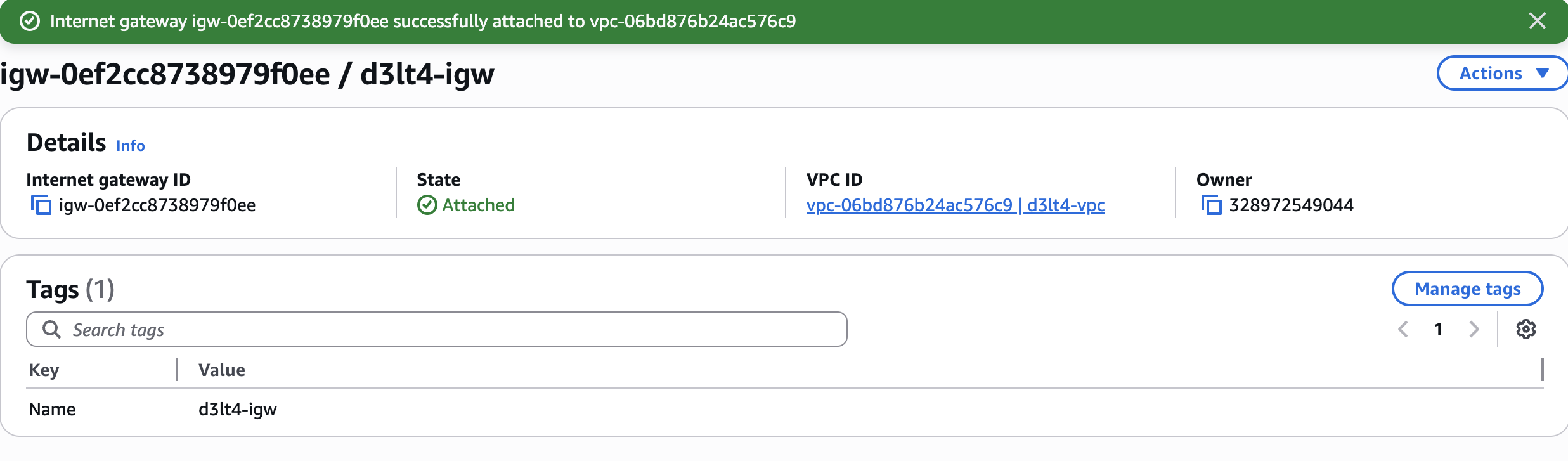This screenshot has height=461, width=1568.
Task: Focus the Search tags field
Action: pyautogui.click(x=444, y=330)
